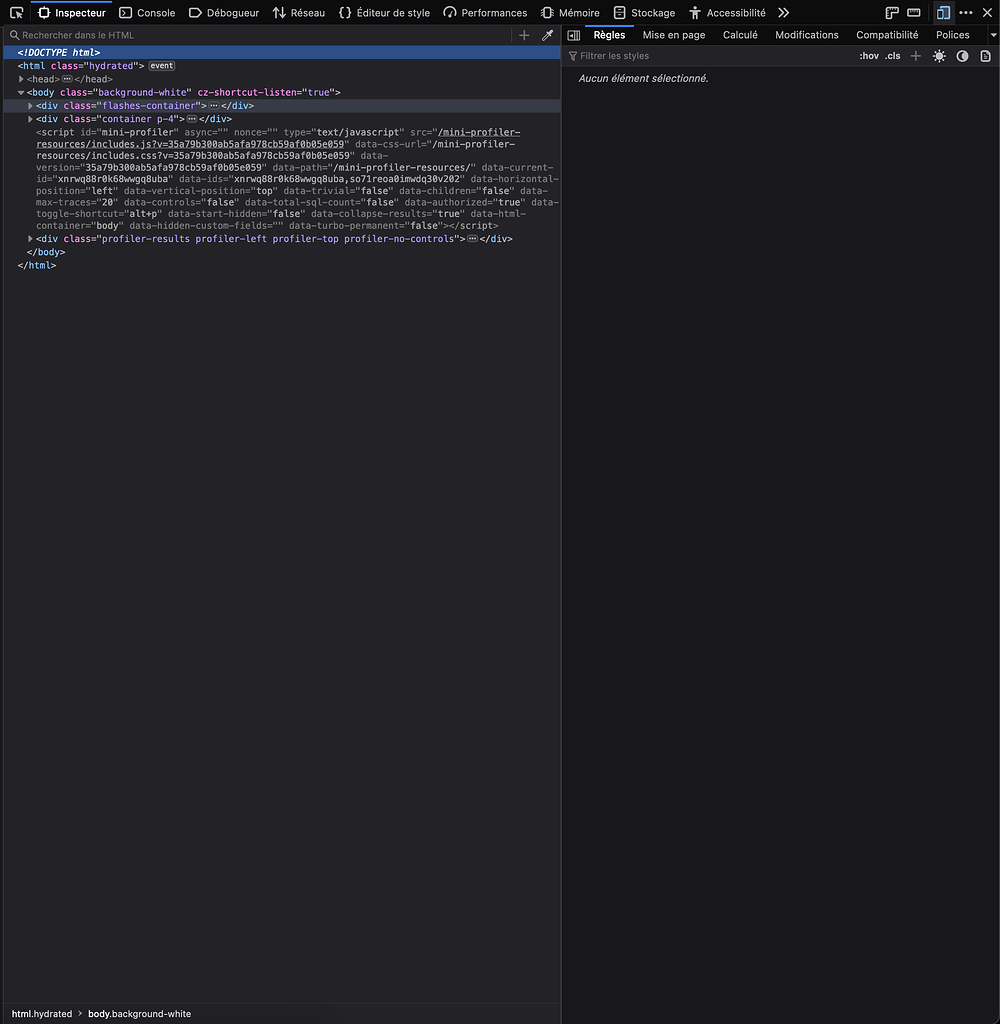The height and width of the screenshot is (1024, 1000).
Task: Activate the eyedropper color picker
Action: [547, 34]
